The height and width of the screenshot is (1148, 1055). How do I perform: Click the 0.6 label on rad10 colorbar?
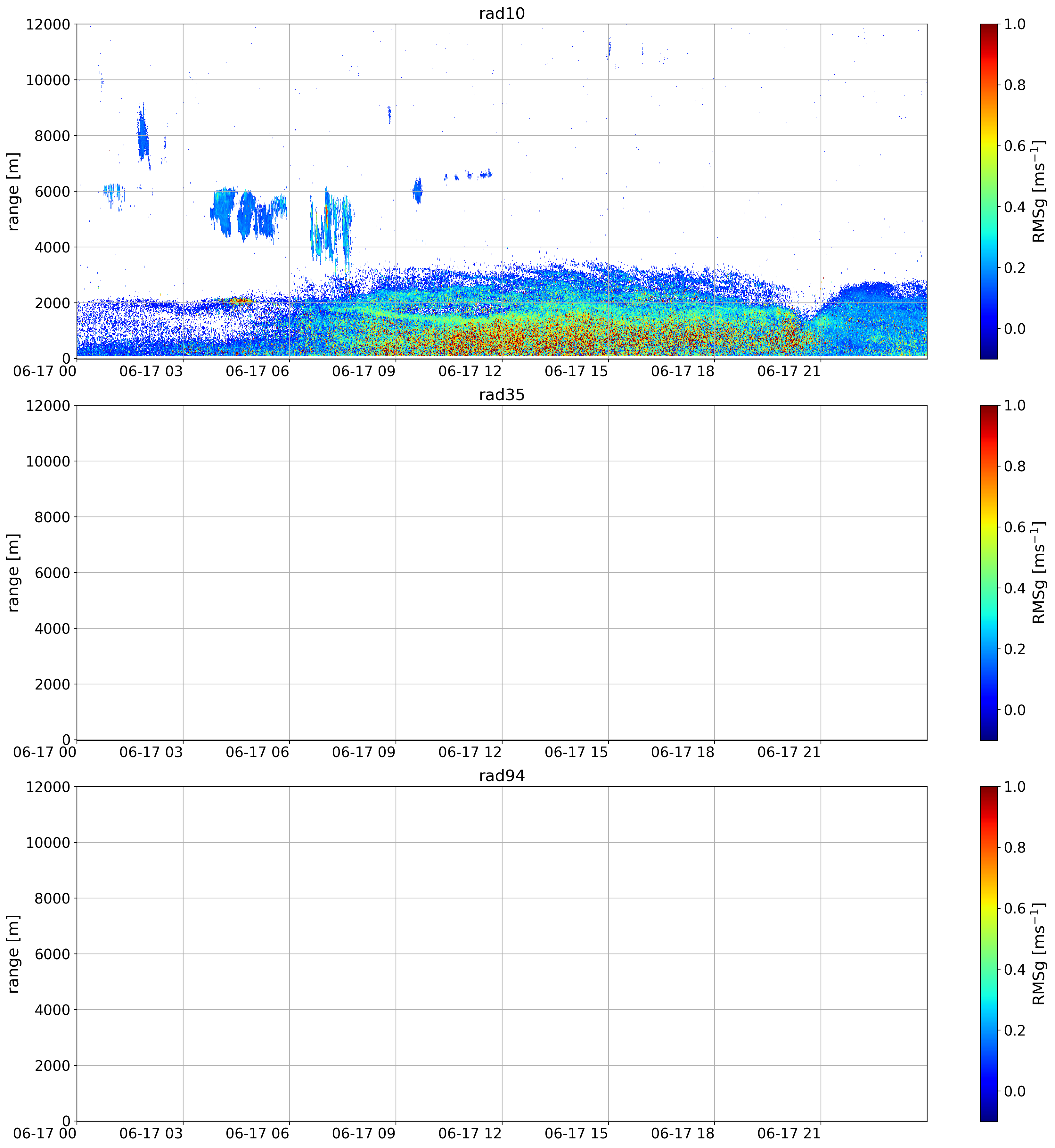[x=1015, y=146]
